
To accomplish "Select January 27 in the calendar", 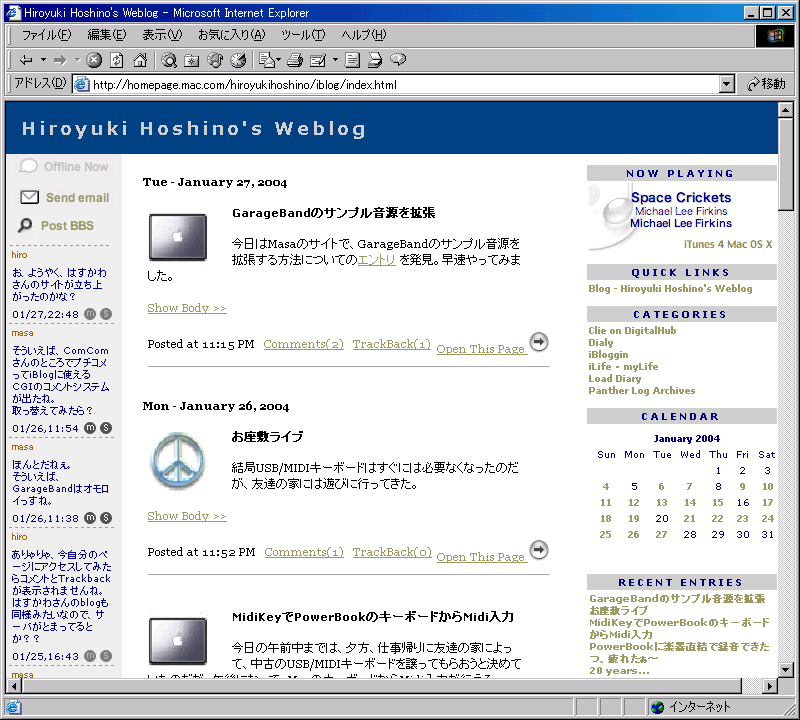I will [661, 534].
